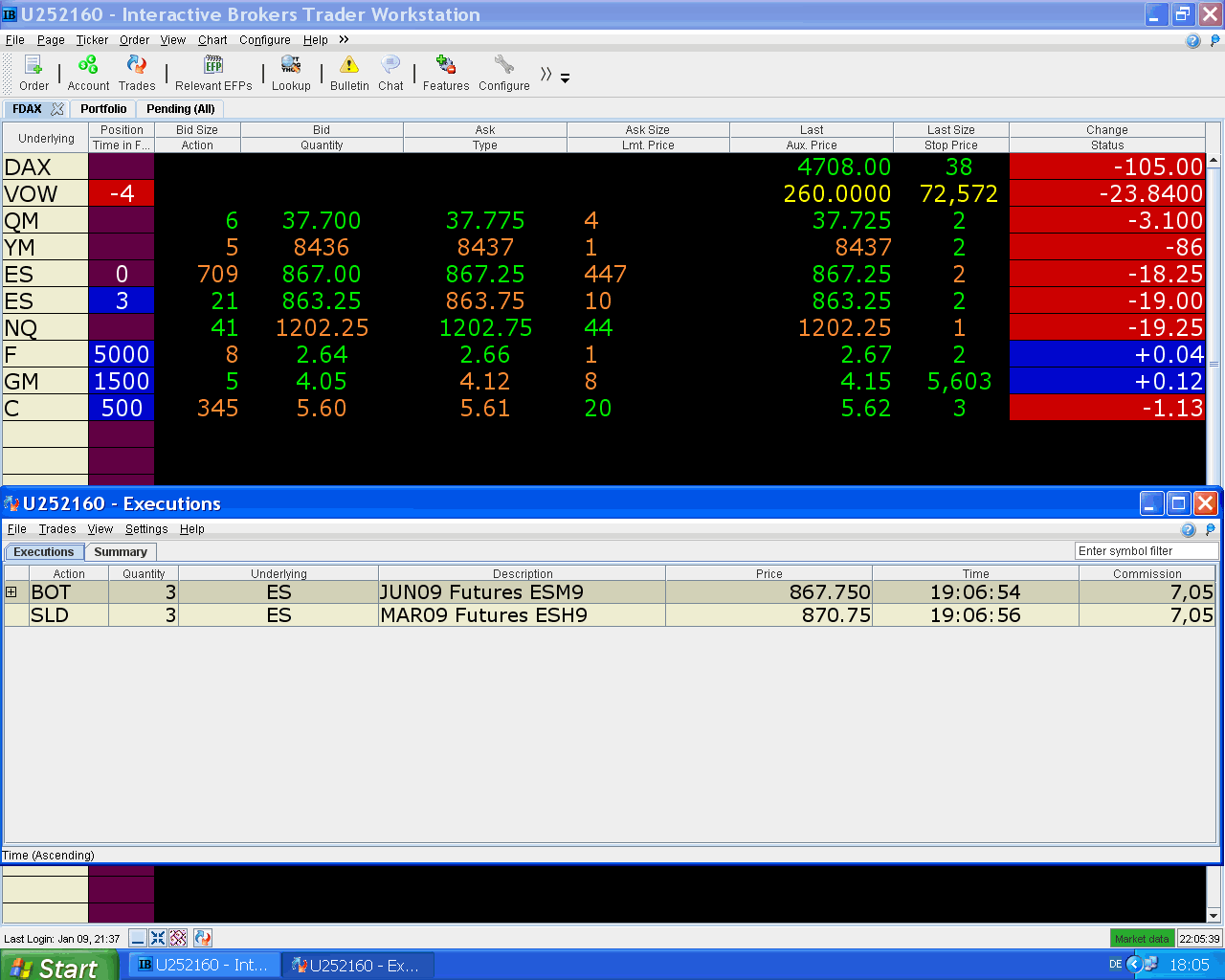Switch to the Summary tab
1225x980 pixels.
pyautogui.click(x=121, y=552)
